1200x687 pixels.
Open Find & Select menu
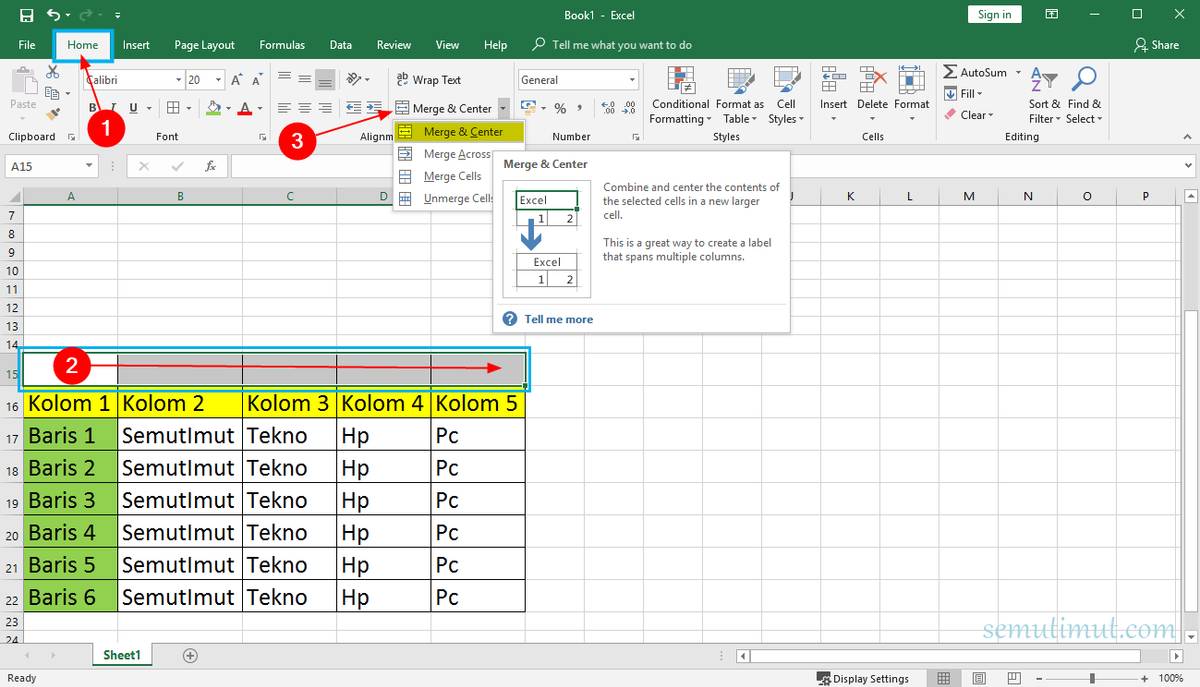point(1084,96)
